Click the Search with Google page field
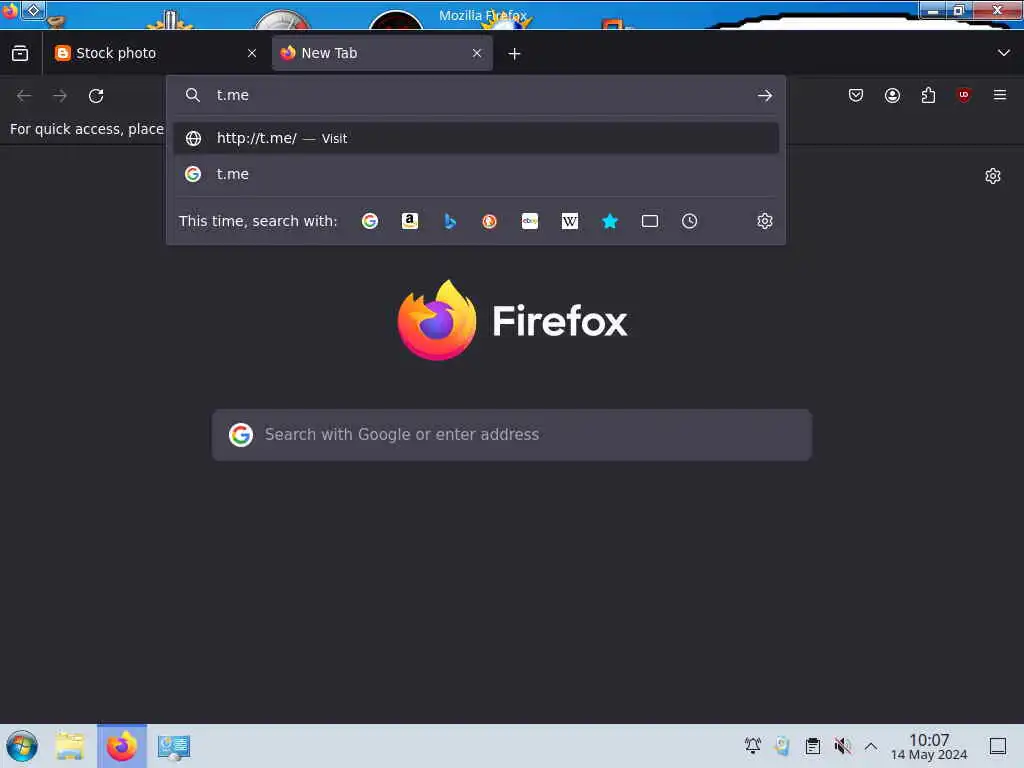This screenshot has width=1024, height=768. pos(512,435)
